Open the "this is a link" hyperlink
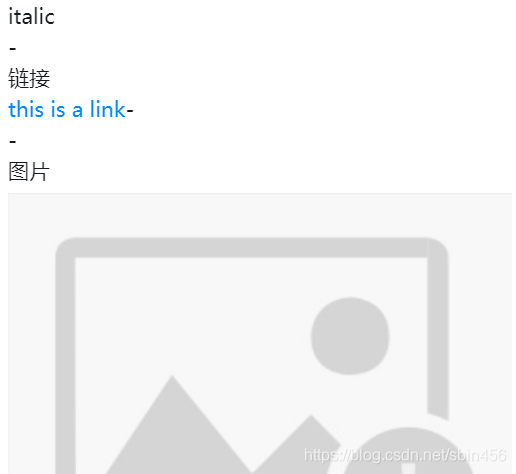 pos(67,109)
